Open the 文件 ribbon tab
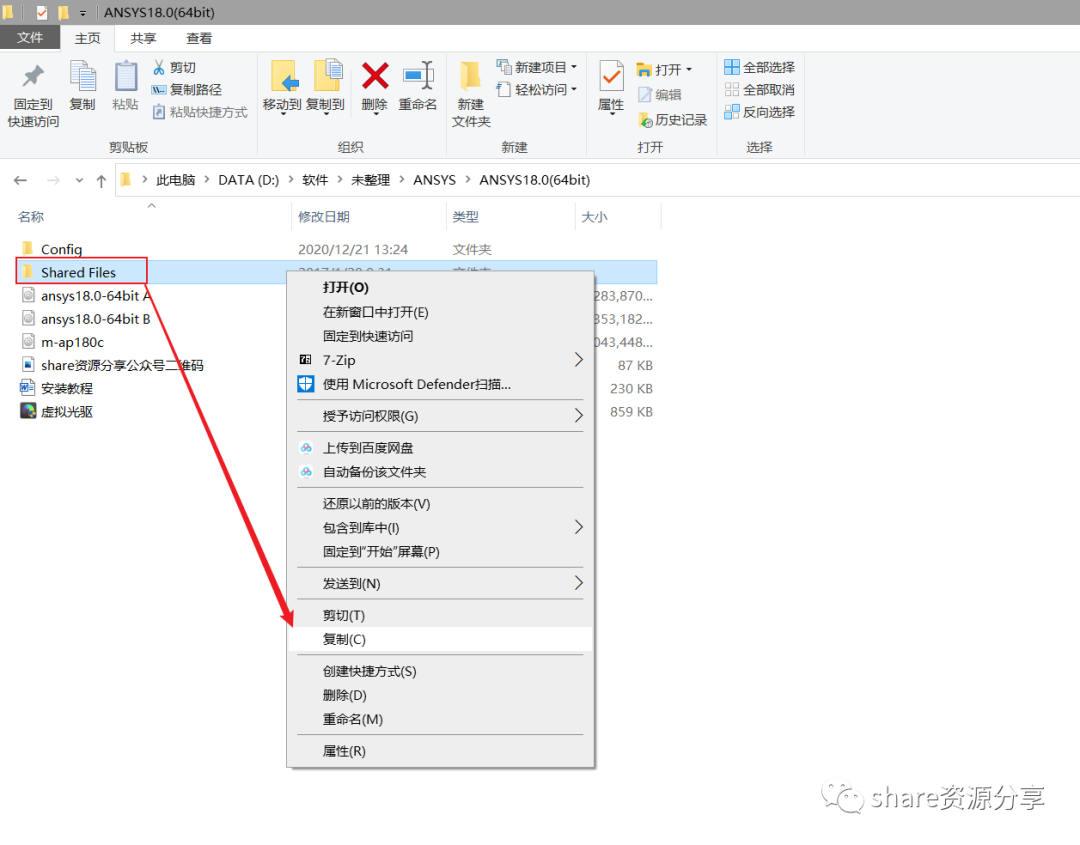Viewport: 1080px width, 845px height. pos(30,38)
